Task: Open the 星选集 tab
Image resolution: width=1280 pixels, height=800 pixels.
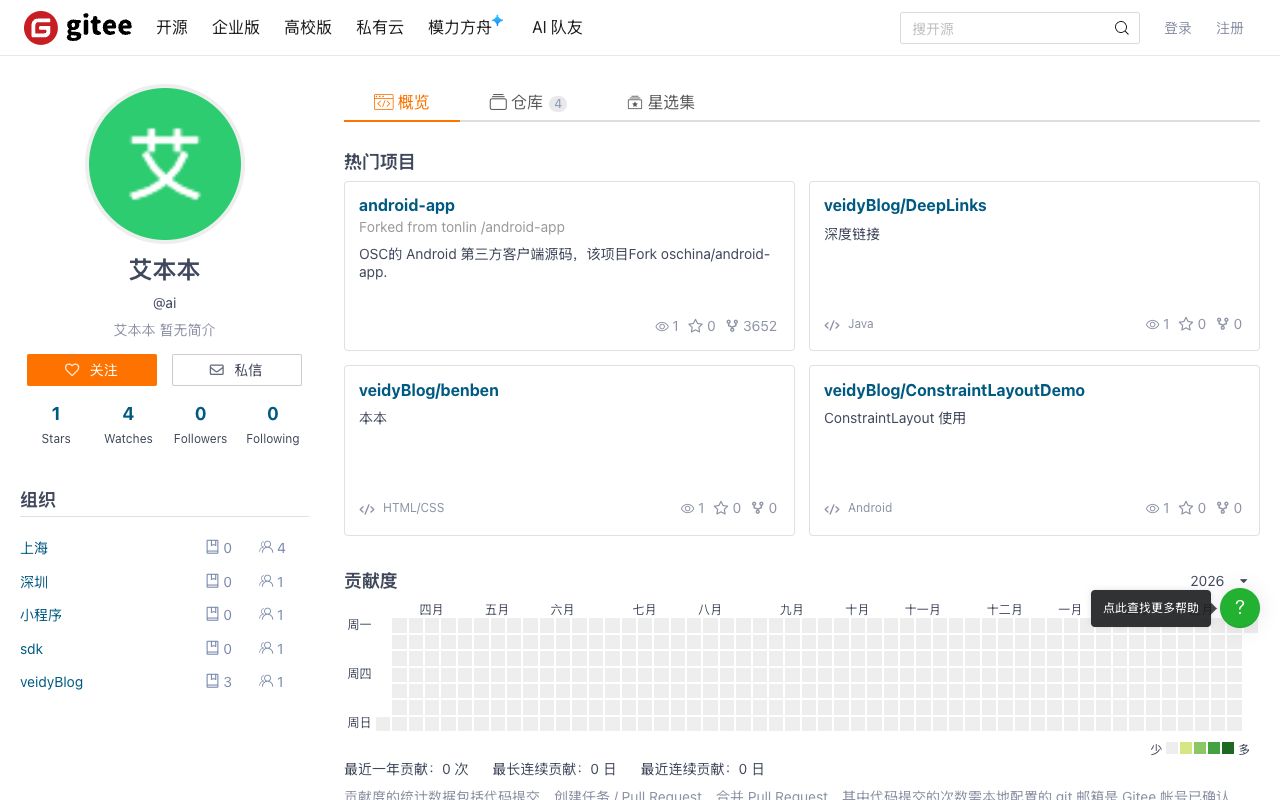Action: tap(660, 102)
